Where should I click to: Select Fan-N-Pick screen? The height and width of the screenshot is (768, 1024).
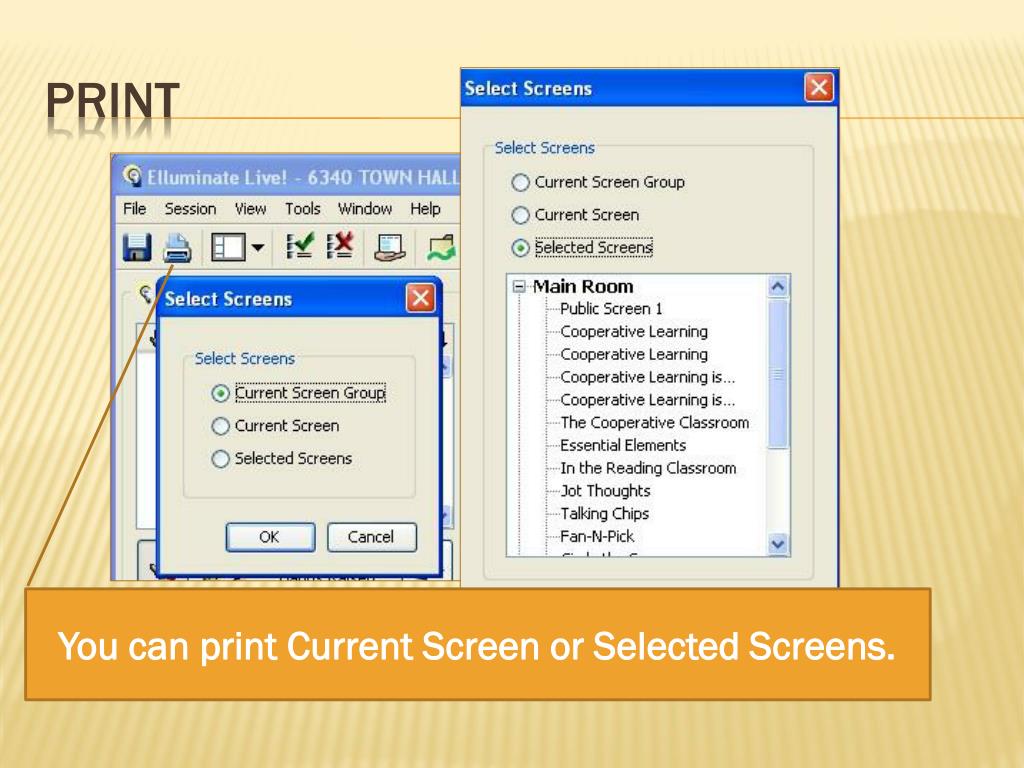(597, 536)
